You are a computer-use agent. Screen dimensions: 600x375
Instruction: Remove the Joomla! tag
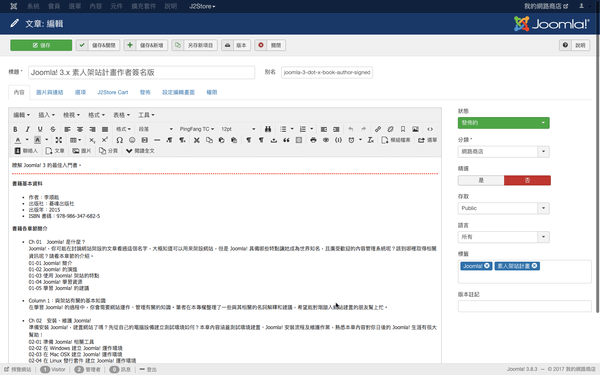(487, 266)
